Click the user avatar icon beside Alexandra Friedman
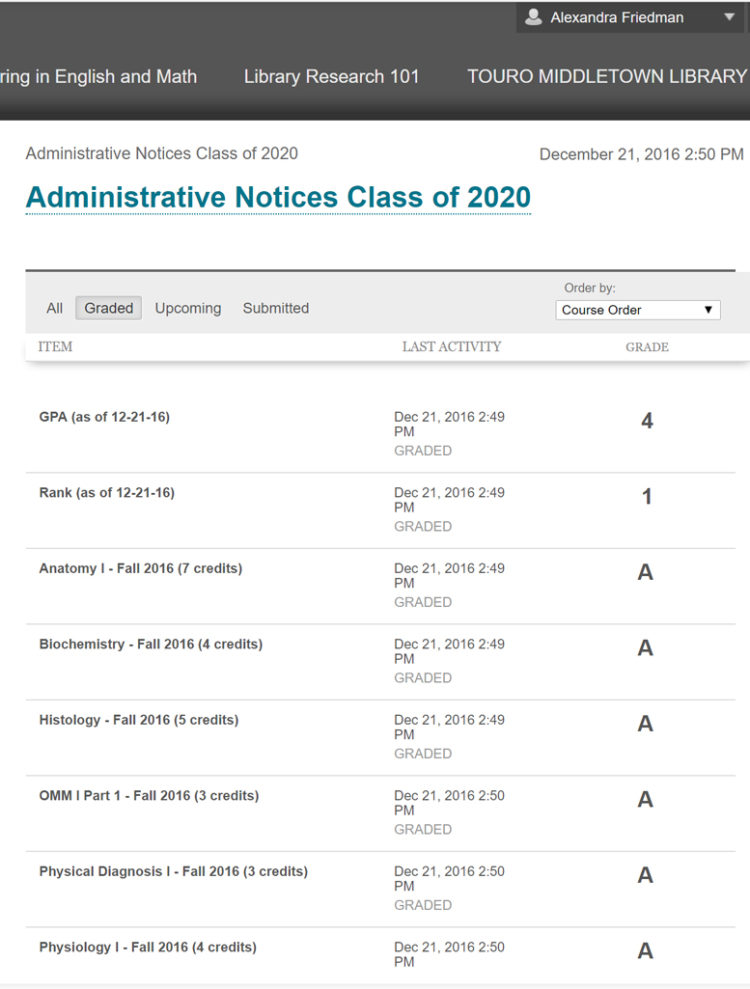 pyautogui.click(x=534, y=17)
